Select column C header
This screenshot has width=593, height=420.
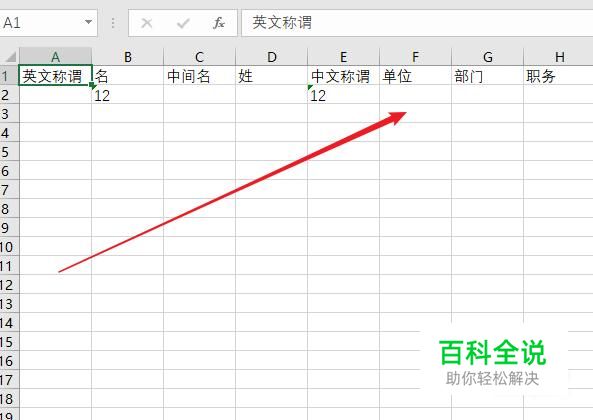pyautogui.click(x=199, y=57)
